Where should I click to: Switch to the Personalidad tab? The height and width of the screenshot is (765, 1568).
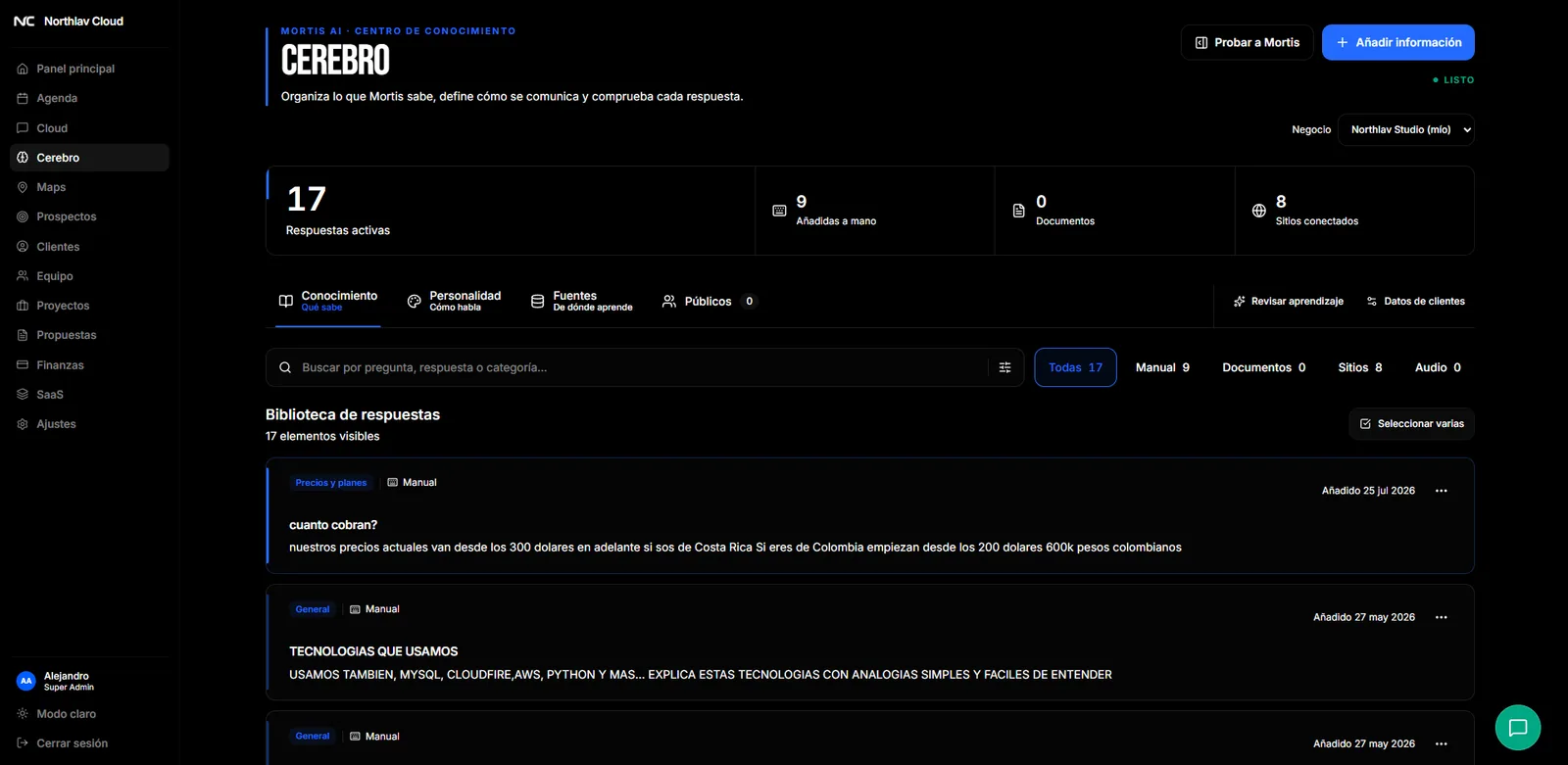pyautogui.click(x=454, y=301)
